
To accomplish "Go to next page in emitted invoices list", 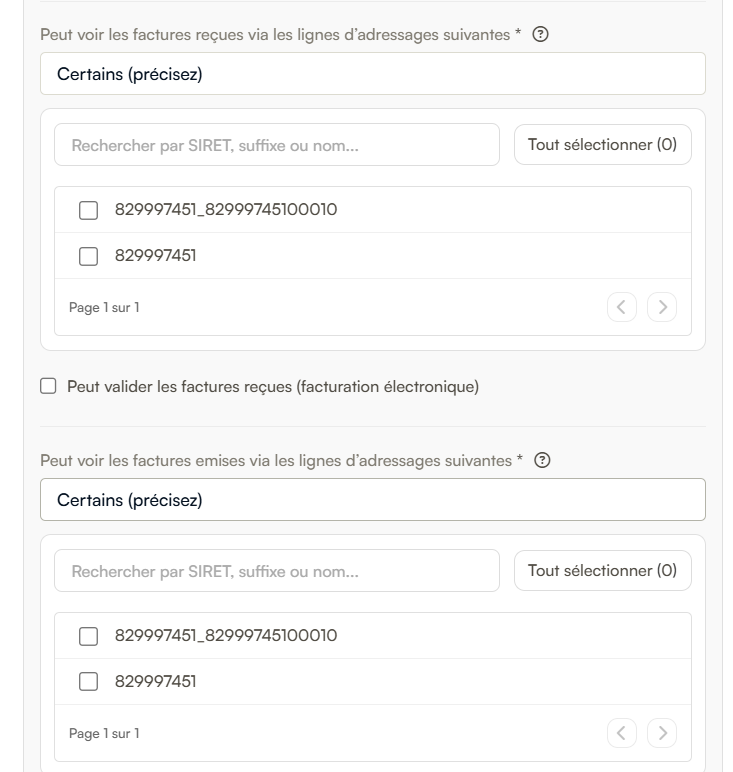I will pos(662,733).
